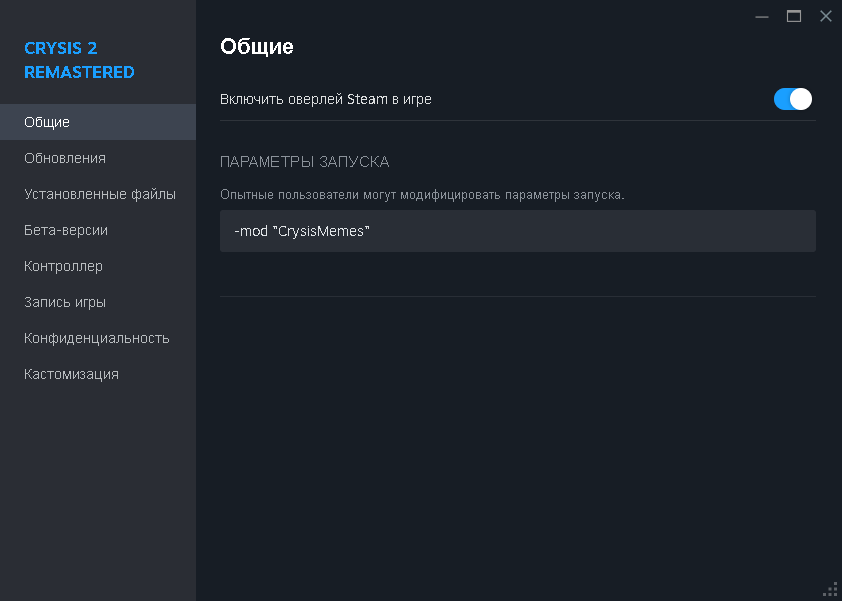The height and width of the screenshot is (601, 842).
Task: Open the Общие settings section
Action: [x=47, y=122]
